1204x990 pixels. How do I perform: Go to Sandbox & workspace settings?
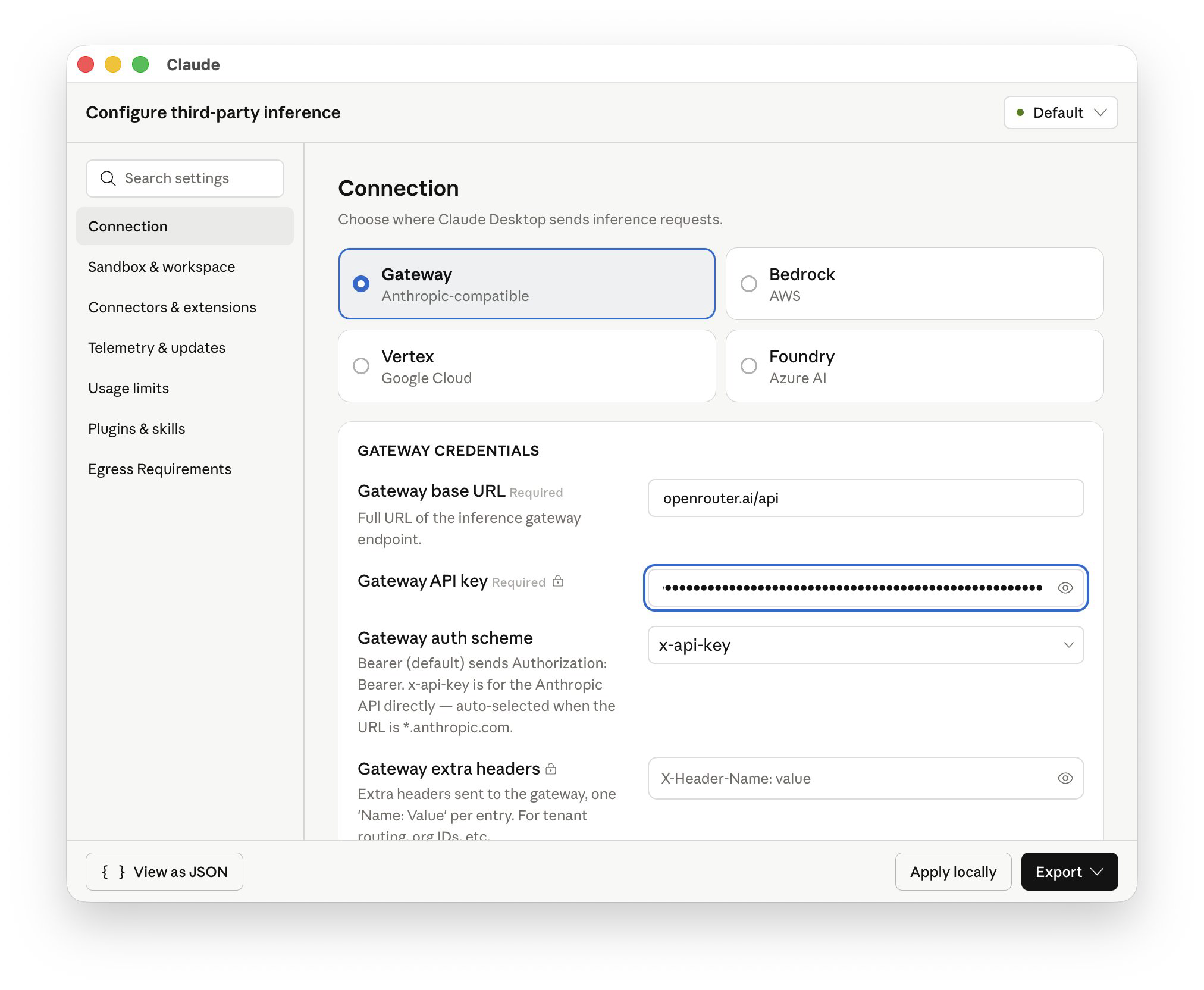point(161,267)
